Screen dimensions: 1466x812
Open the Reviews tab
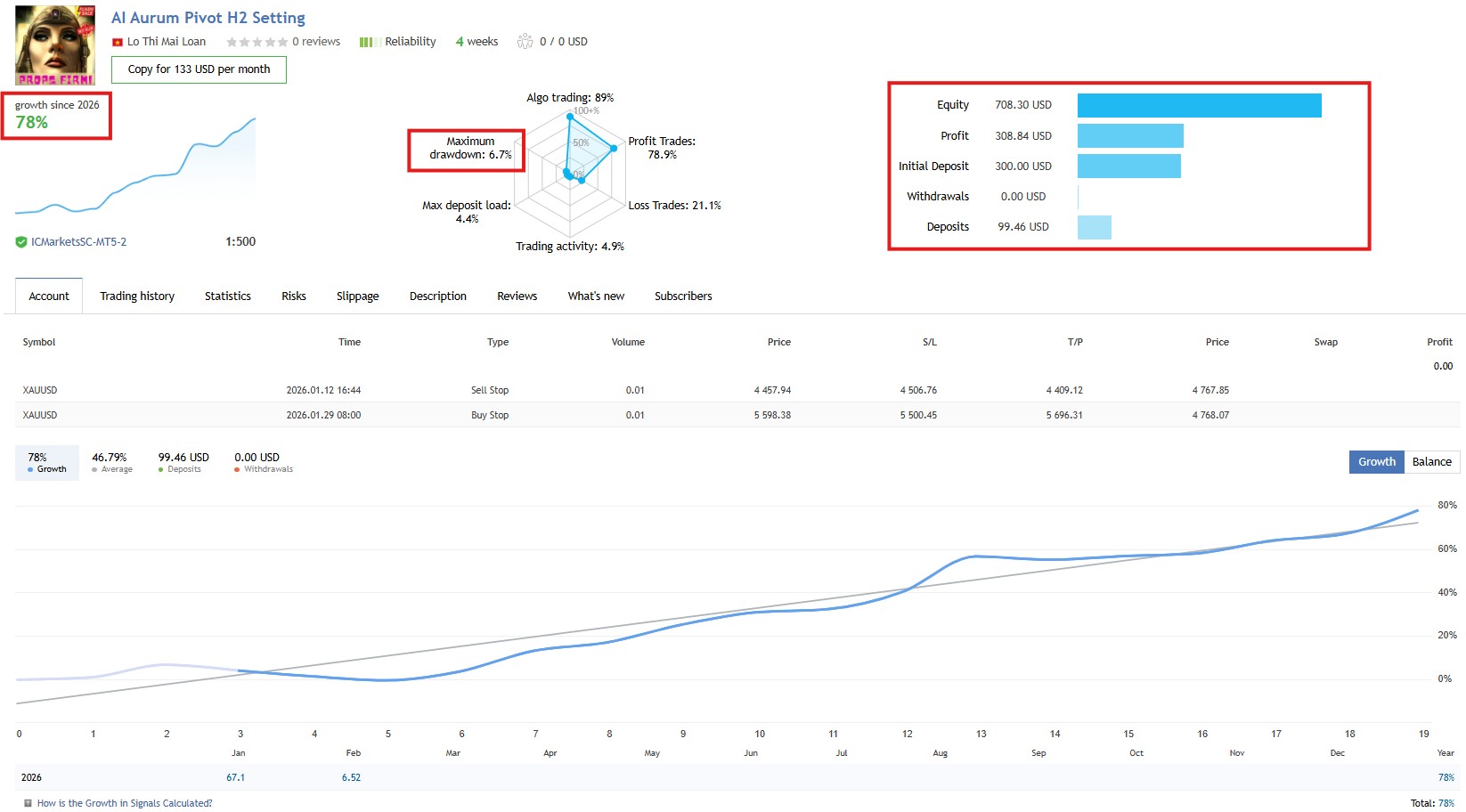pos(517,296)
